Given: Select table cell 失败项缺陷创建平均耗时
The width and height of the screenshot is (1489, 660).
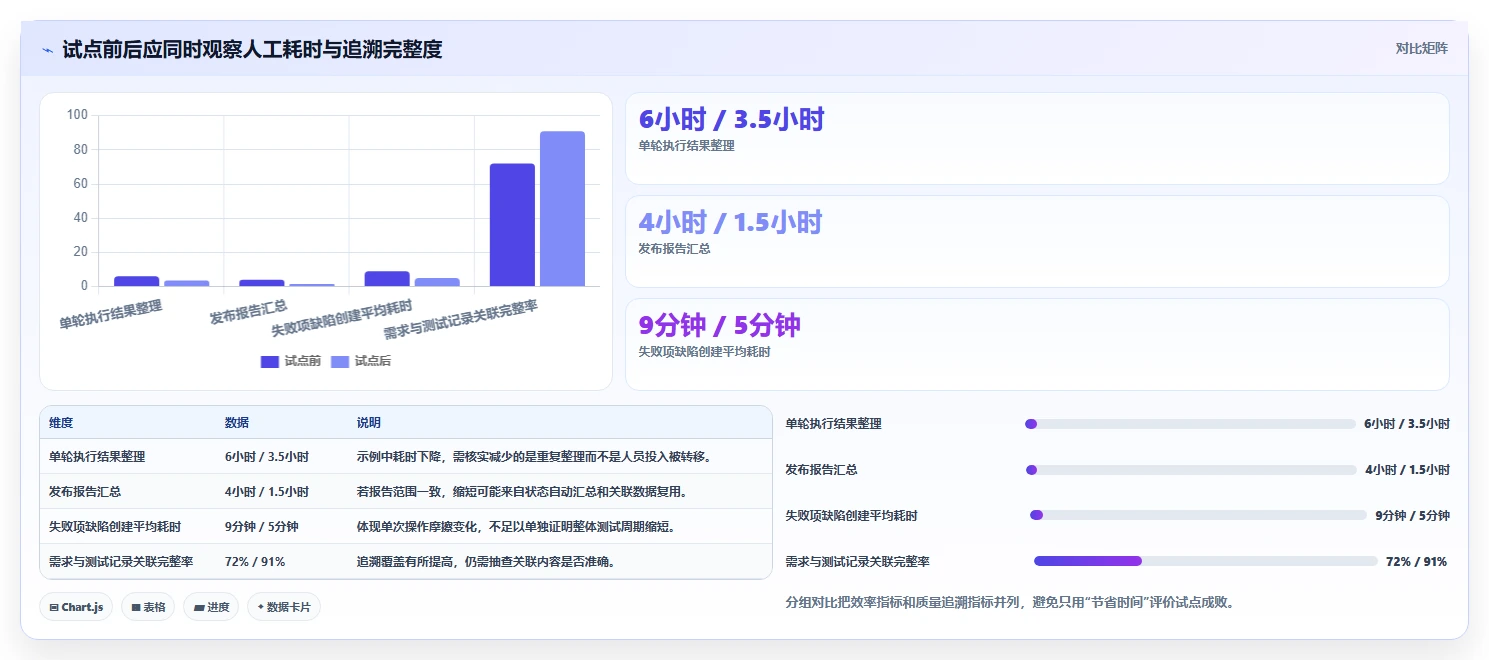Looking at the screenshot, I should pos(115,527).
